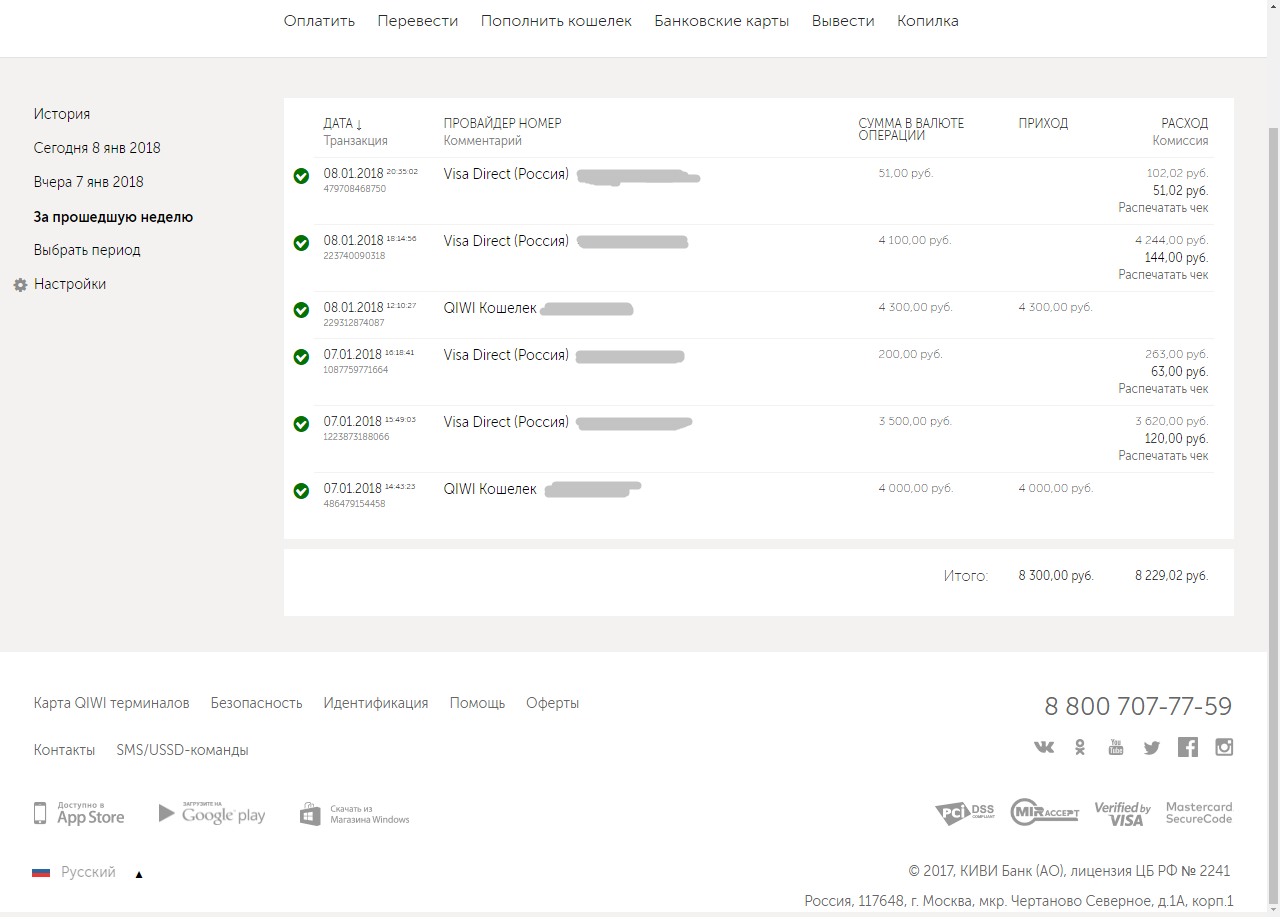1282x917 pixels.
Task: Click the Русский language label
Action: [88, 873]
